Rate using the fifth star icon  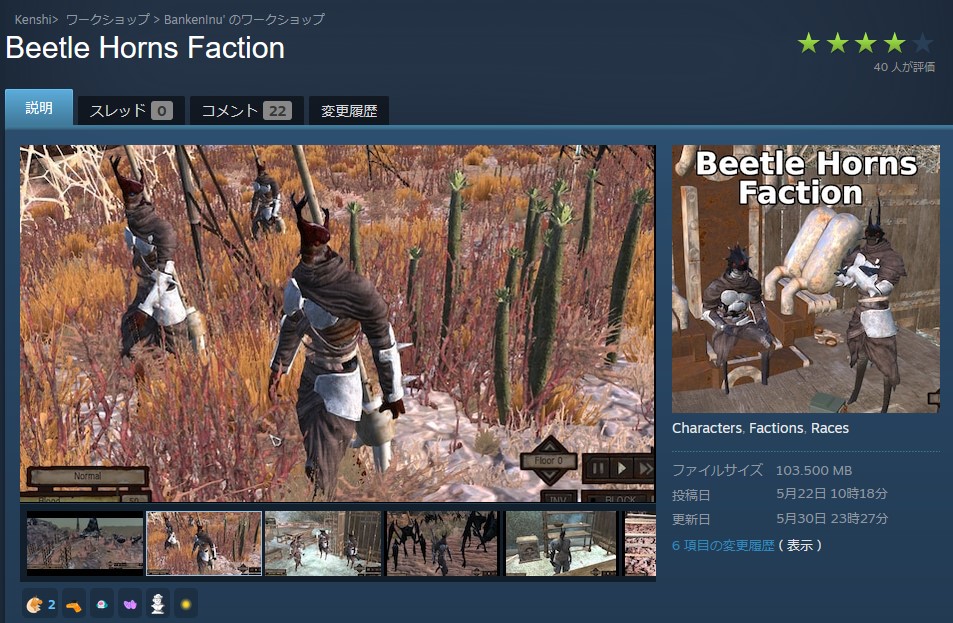(923, 43)
